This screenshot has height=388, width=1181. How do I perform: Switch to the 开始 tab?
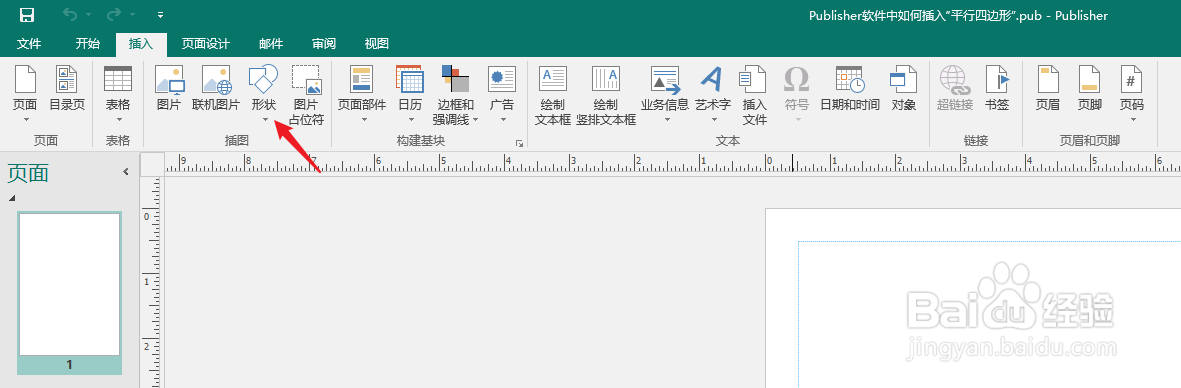[87, 44]
